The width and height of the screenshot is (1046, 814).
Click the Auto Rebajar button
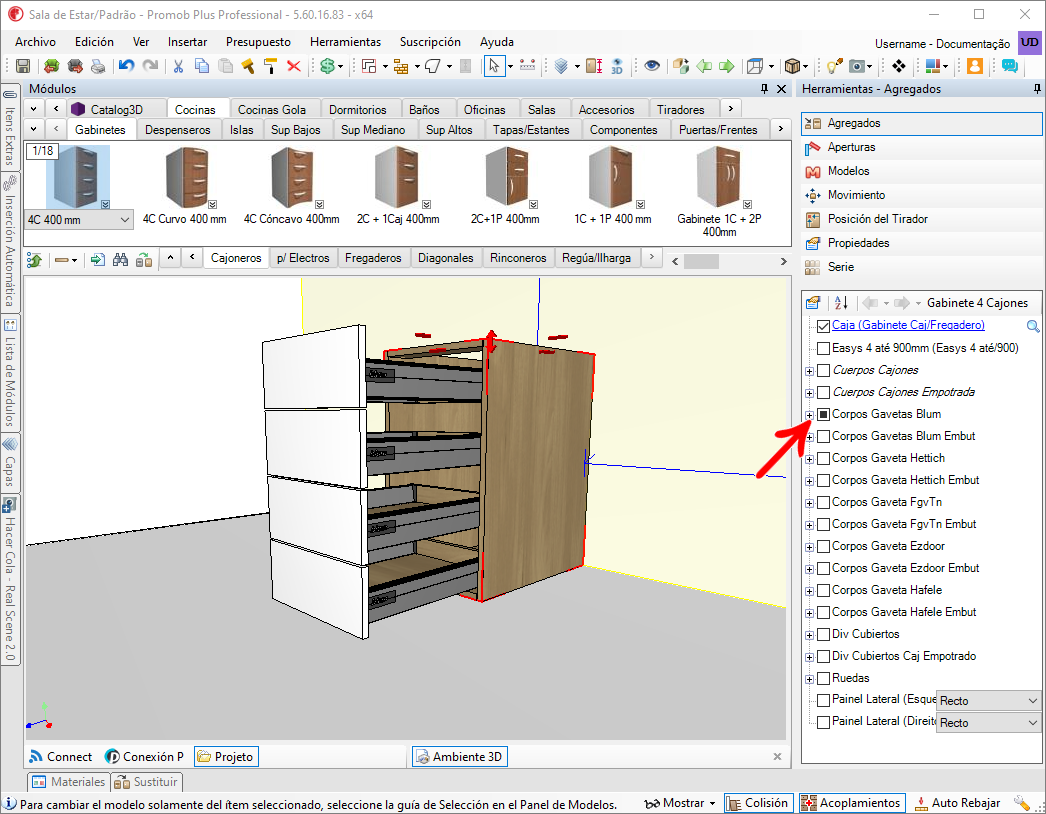coord(958,803)
